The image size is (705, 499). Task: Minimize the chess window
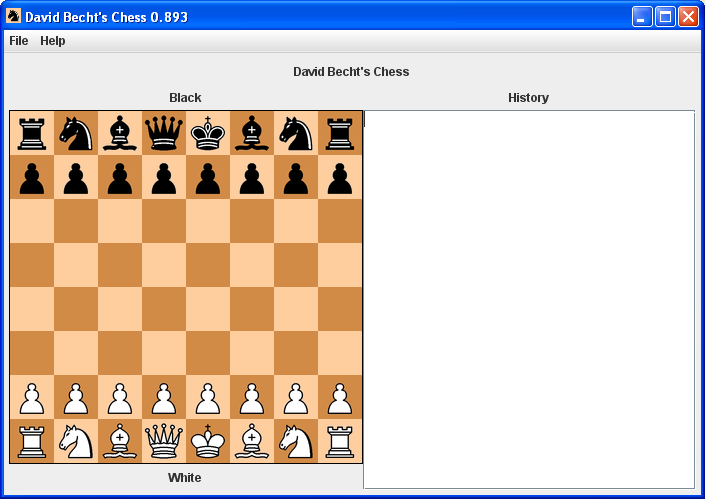pyautogui.click(x=642, y=17)
